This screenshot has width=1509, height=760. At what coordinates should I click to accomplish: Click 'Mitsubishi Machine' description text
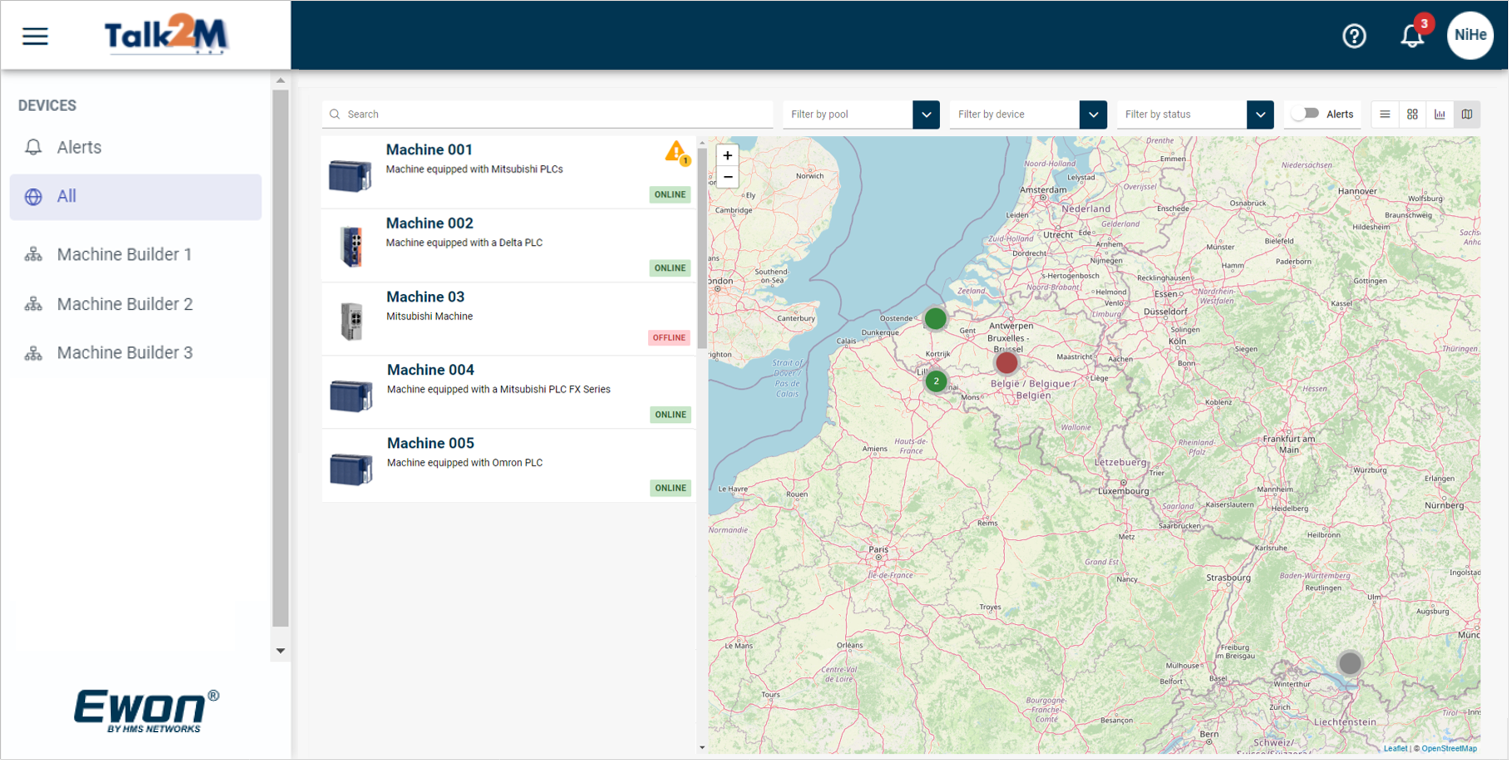point(430,316)
